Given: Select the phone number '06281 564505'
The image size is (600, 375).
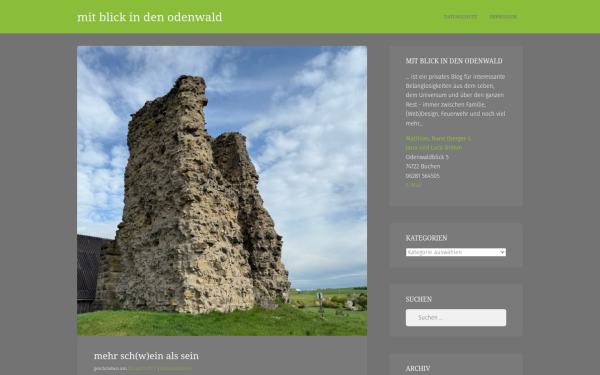Looking at the screenshot, I should pyautogui.click(x=423, y=176).
